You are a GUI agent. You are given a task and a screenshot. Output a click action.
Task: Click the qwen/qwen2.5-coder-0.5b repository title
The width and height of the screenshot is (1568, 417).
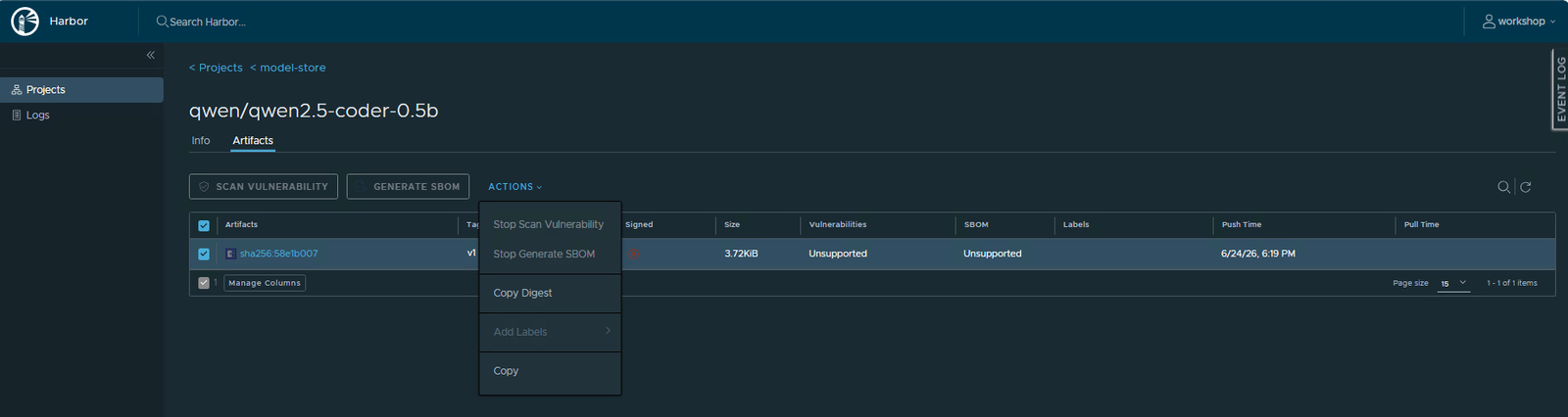314,111
